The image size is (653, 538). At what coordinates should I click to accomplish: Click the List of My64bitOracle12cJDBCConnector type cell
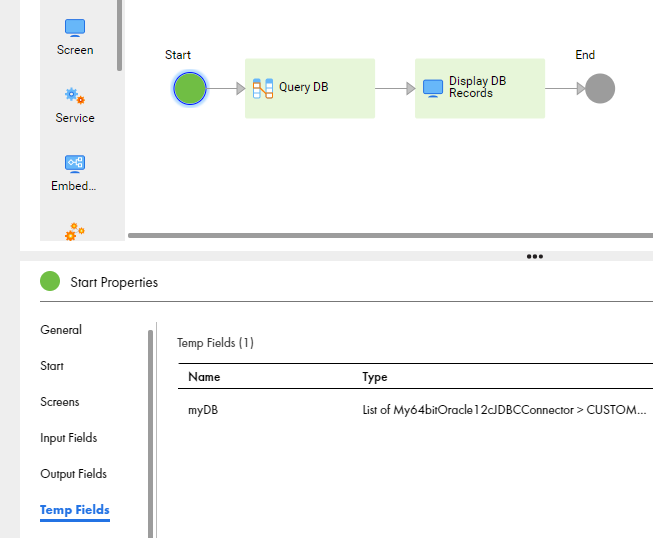click(504, 410)
